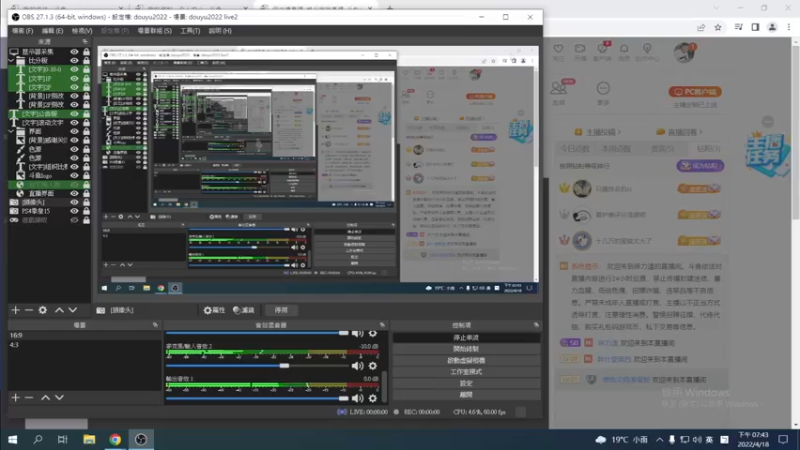Open the 編輯(E) menu
This screenshot has height=450, width=800.
pyautogui.click(x=52, y=31)
